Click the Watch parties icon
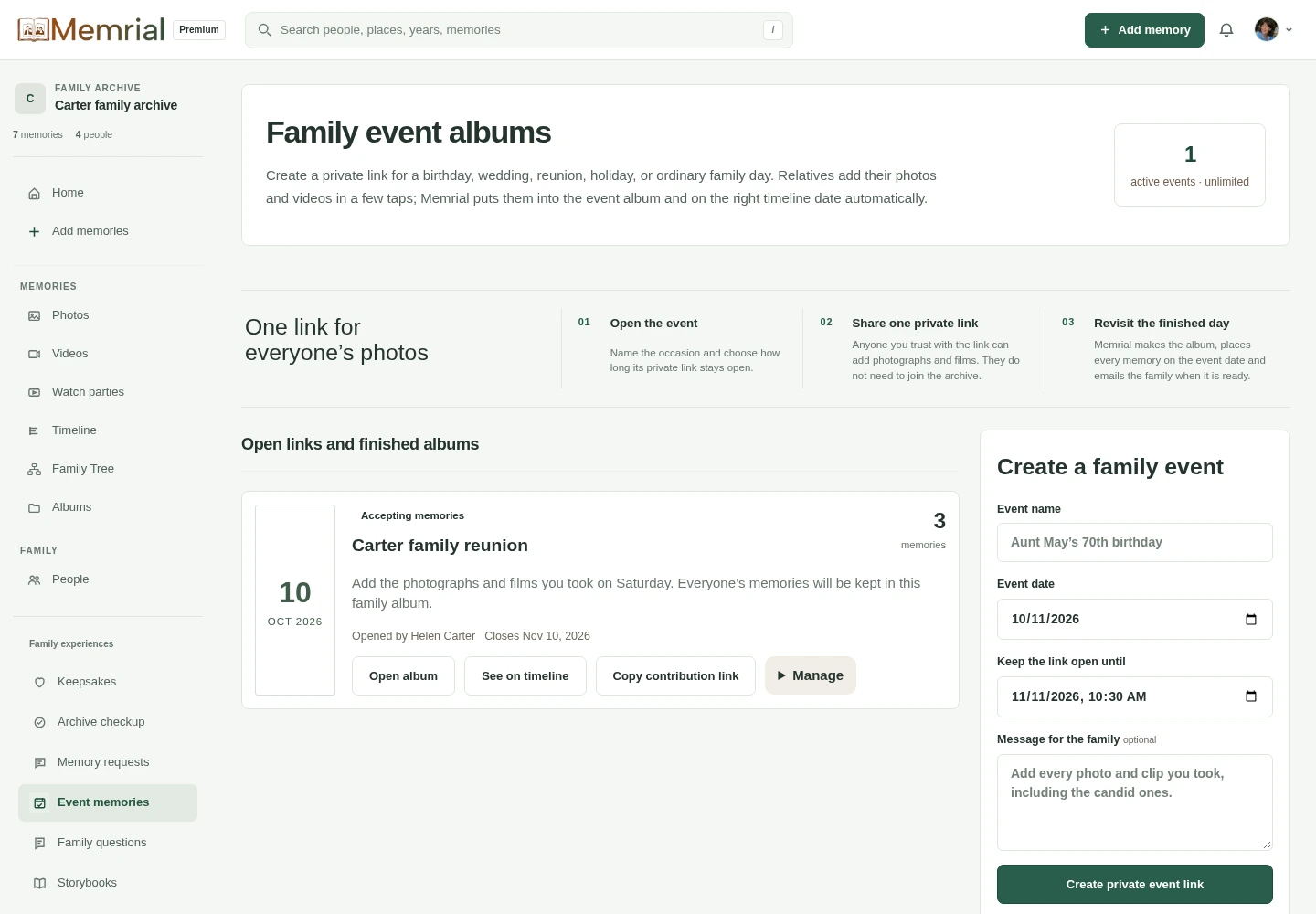1316x914 pixels. click(x=34, y=392)
